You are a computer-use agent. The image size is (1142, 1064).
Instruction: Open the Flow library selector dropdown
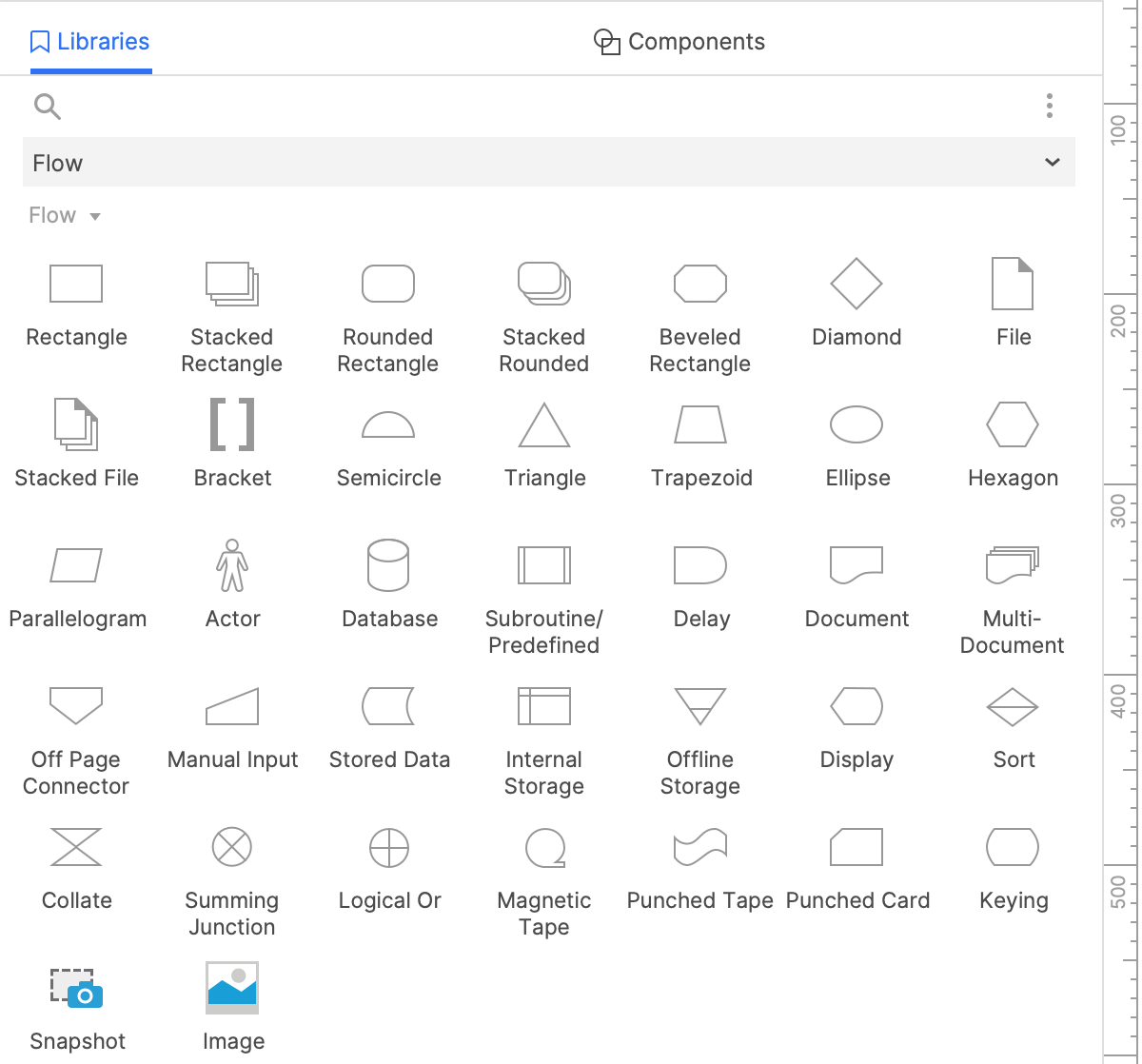[x=548, y=163]
